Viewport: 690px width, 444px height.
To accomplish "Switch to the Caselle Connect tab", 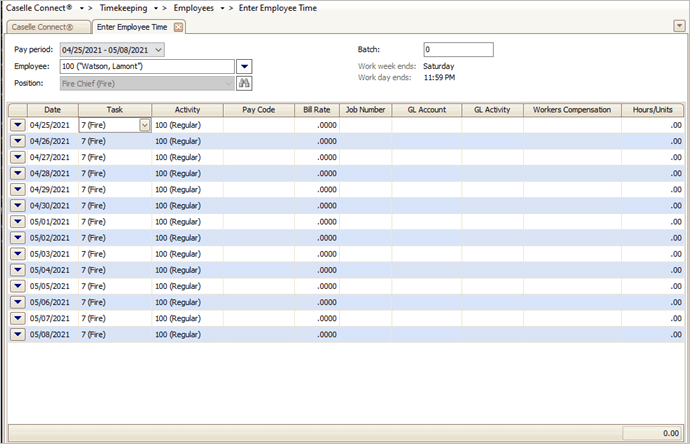I will 47,26.
